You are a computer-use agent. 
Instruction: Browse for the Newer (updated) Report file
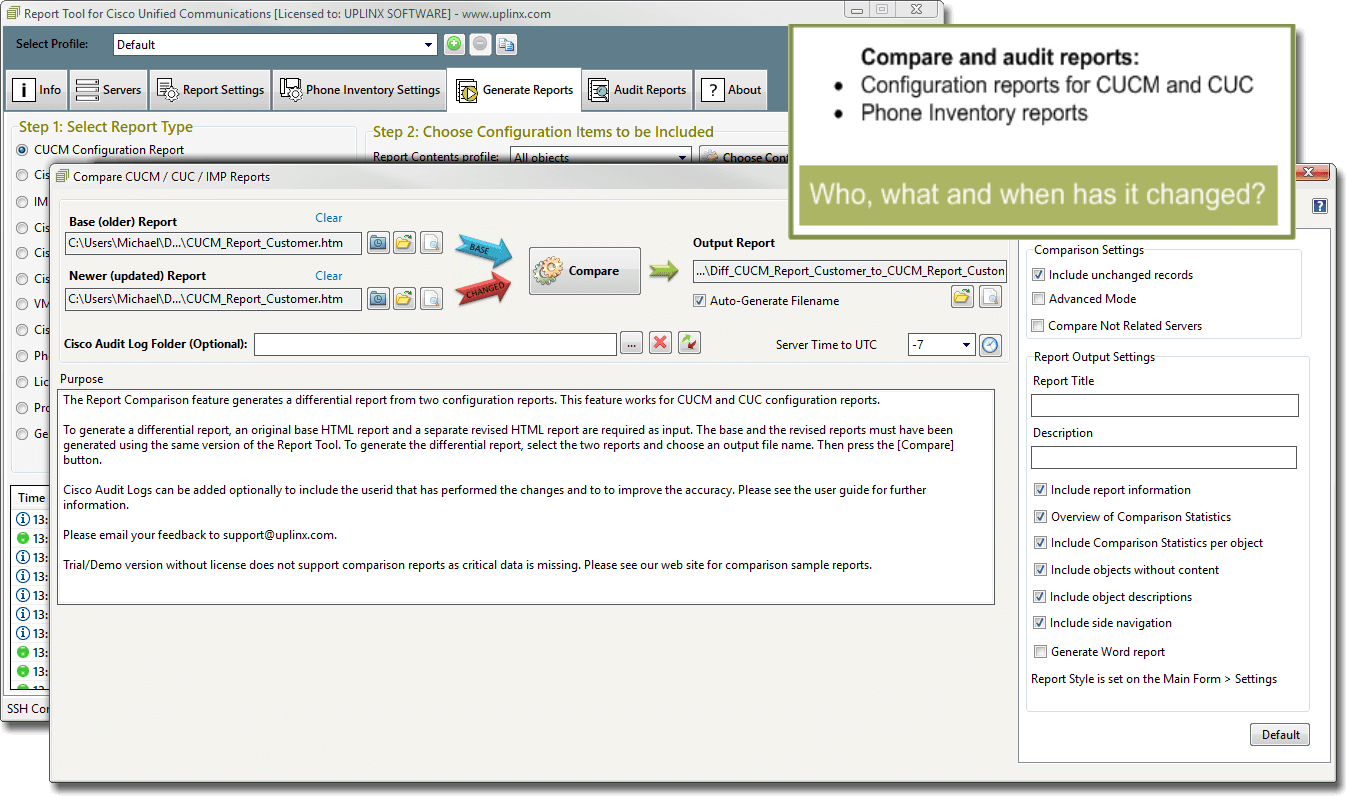pos(404,298)
